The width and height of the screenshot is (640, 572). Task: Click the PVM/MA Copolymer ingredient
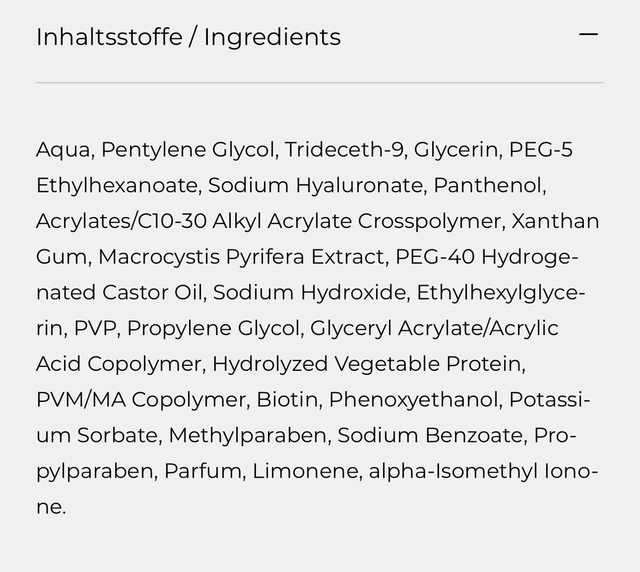pyautogui.click(x=140, y=400)
